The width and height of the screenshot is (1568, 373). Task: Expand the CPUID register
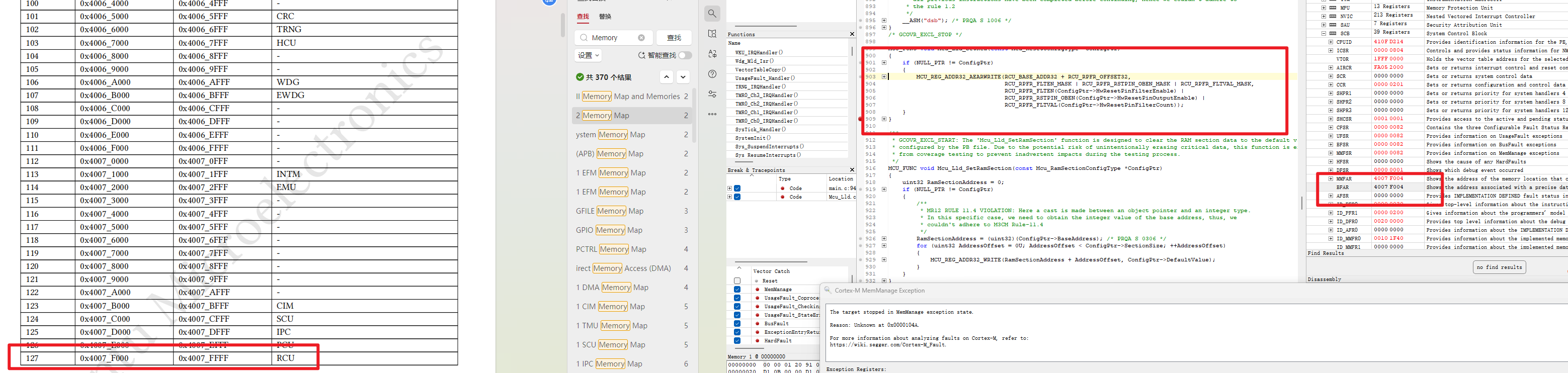[1330, 42]
